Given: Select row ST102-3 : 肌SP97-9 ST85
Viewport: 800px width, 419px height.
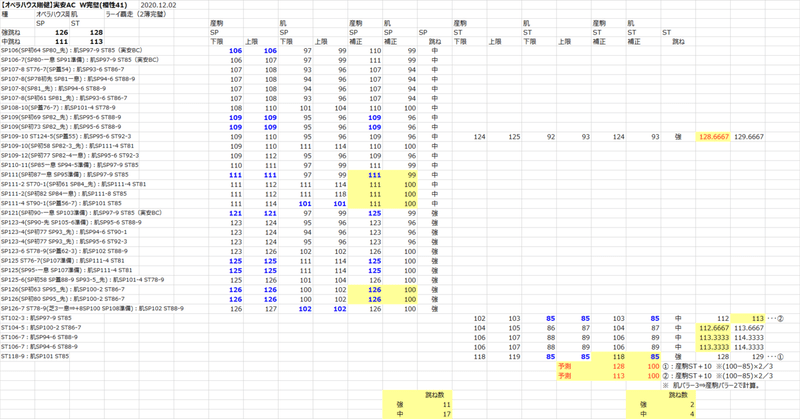Looking at the screenshot, I should 36,318.
